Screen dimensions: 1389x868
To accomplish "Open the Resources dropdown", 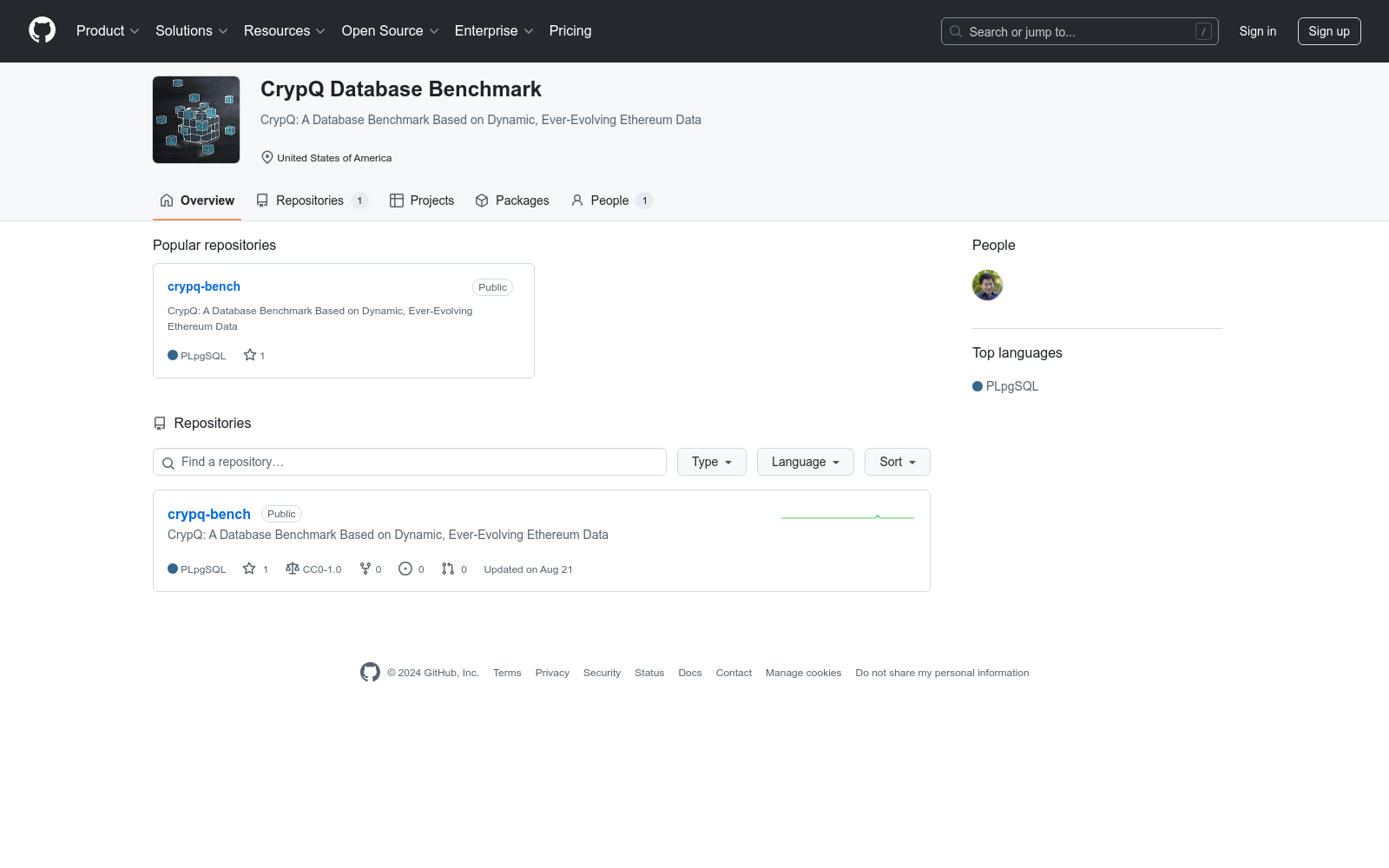I will pyautogui.click(x=285, y=31).
